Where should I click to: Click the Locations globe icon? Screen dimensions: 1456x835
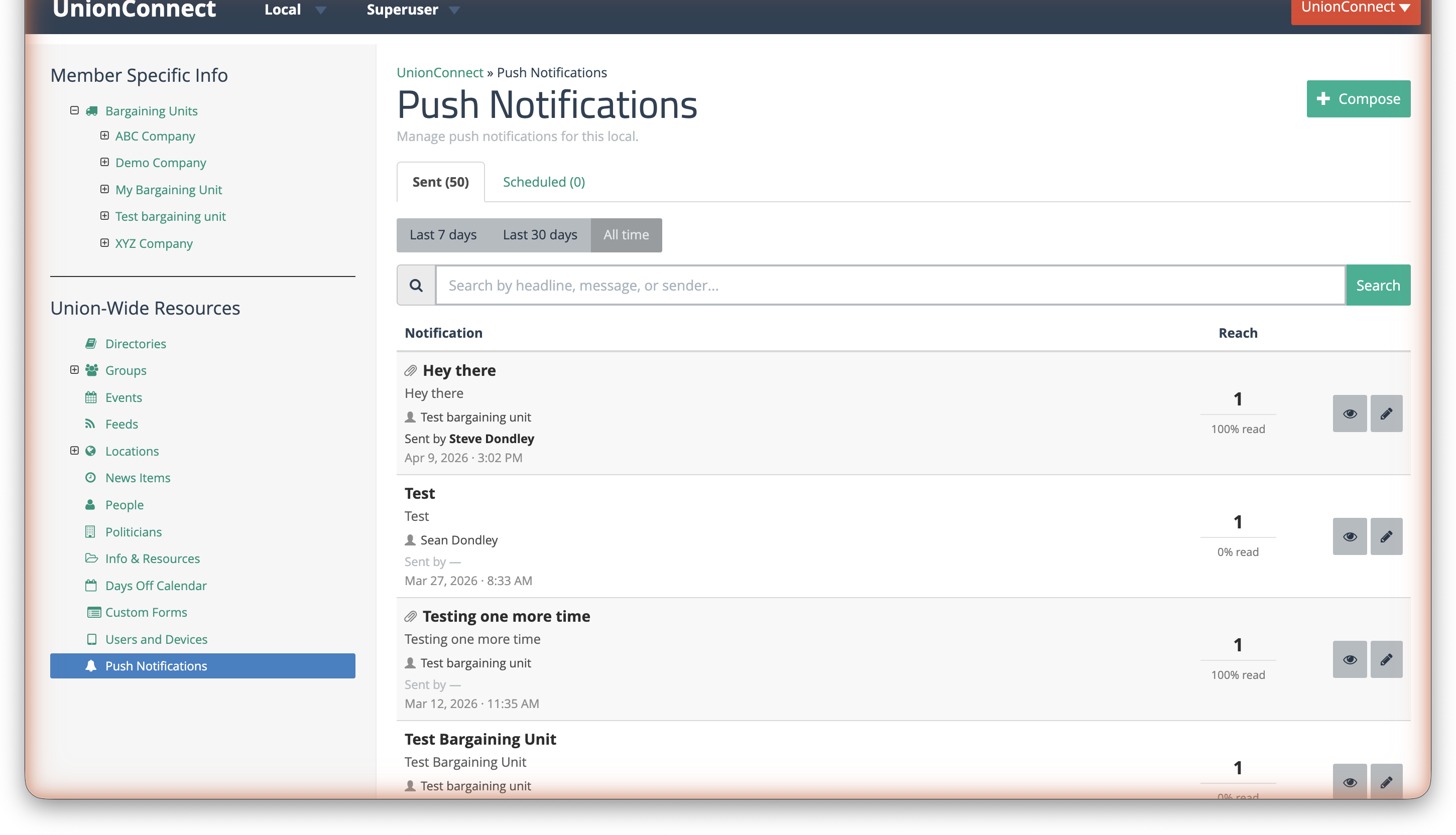[91, 451]
